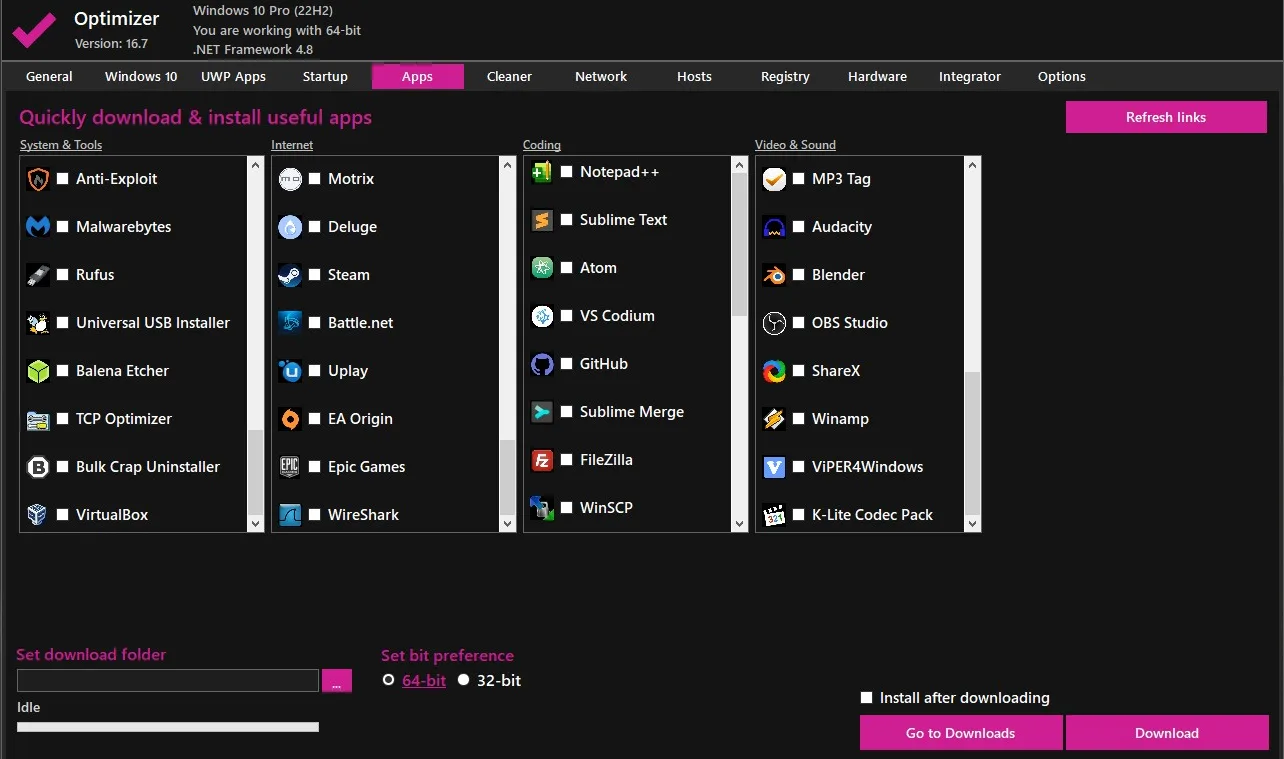The image size is (1284, 759).
Task: Click the Universal USB Installer icon
Action: (38, 323)
